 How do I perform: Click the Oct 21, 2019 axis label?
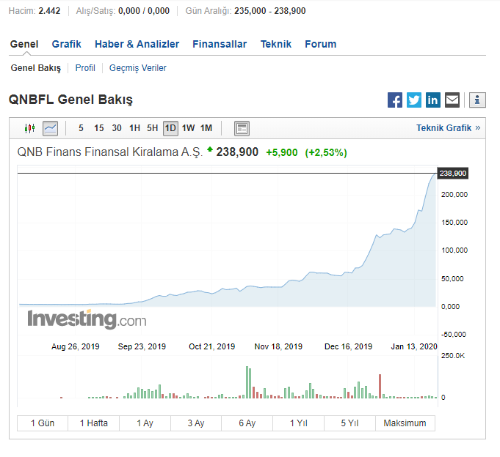(x=212, y=347)
